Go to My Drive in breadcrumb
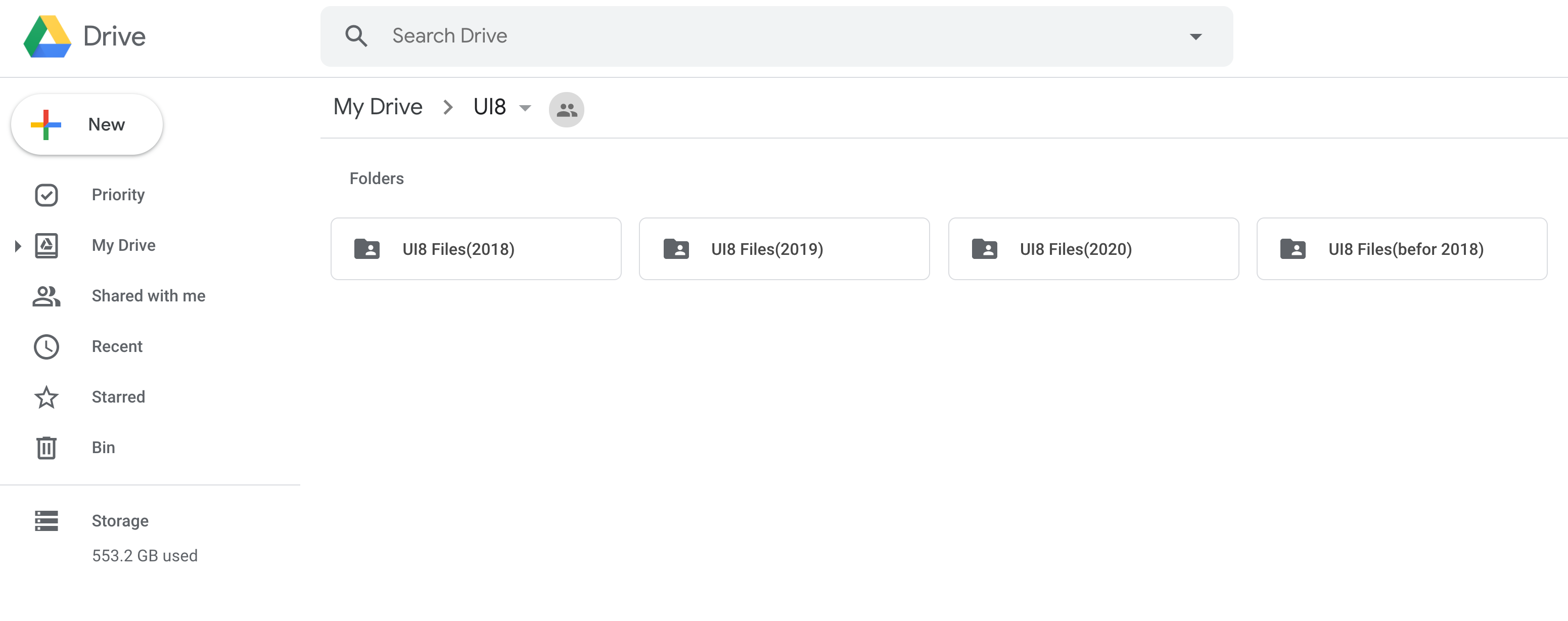 point(378,107)
